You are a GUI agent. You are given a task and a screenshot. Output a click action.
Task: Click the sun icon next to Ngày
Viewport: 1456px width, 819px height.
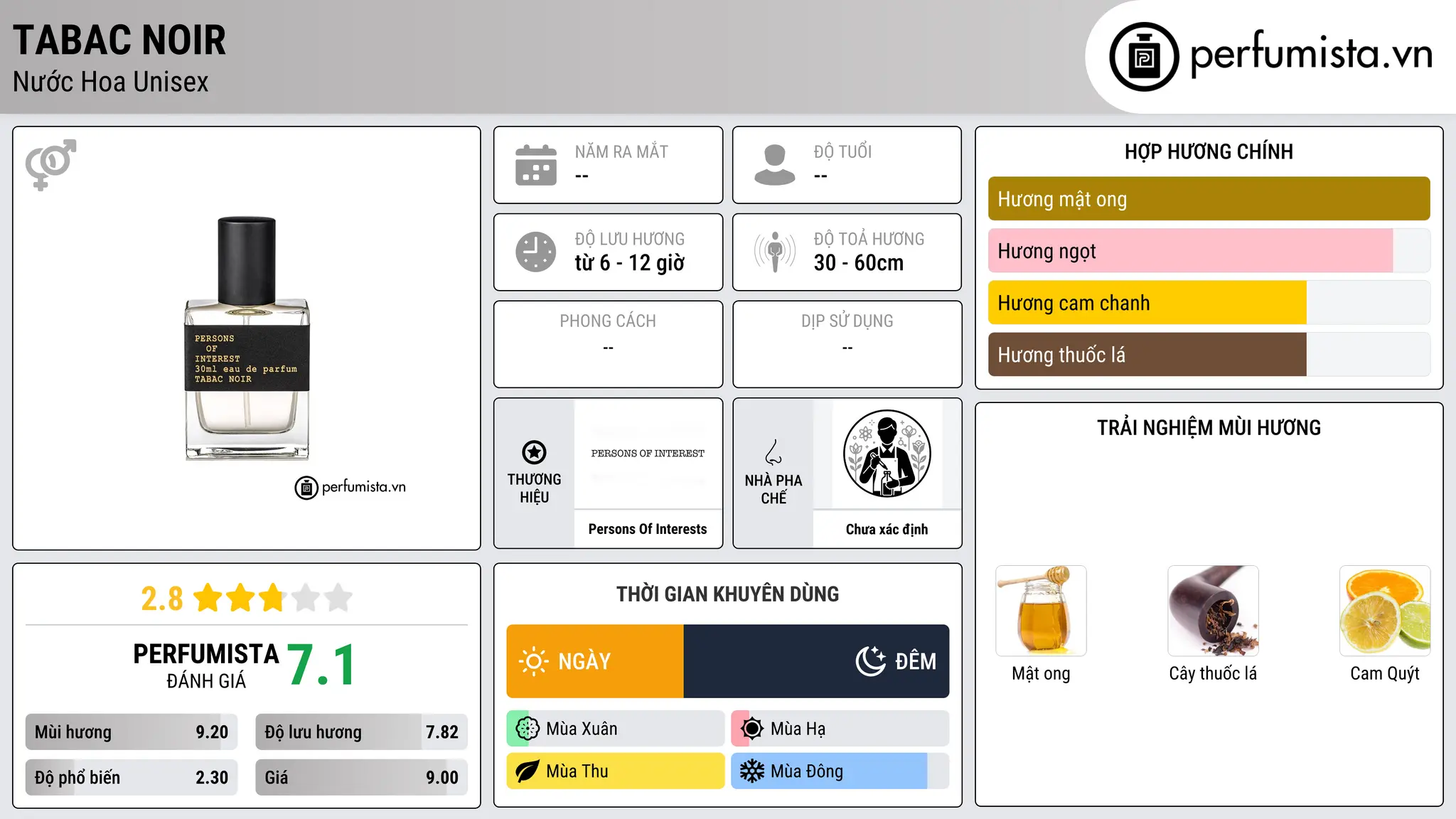[x=534, y=661]
